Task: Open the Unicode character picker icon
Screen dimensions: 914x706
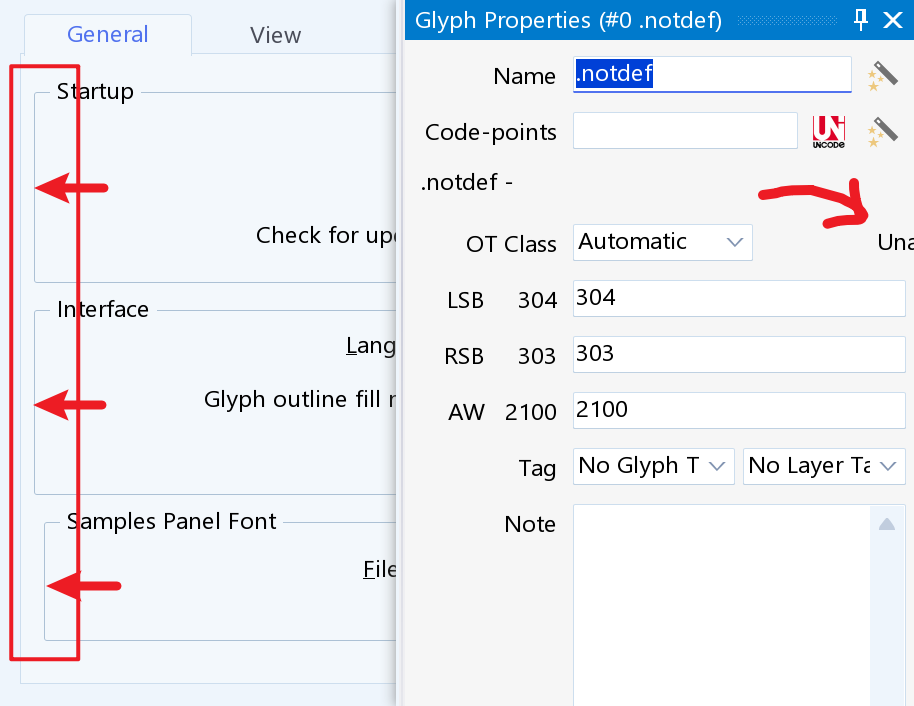Action: tap(828, 132)
